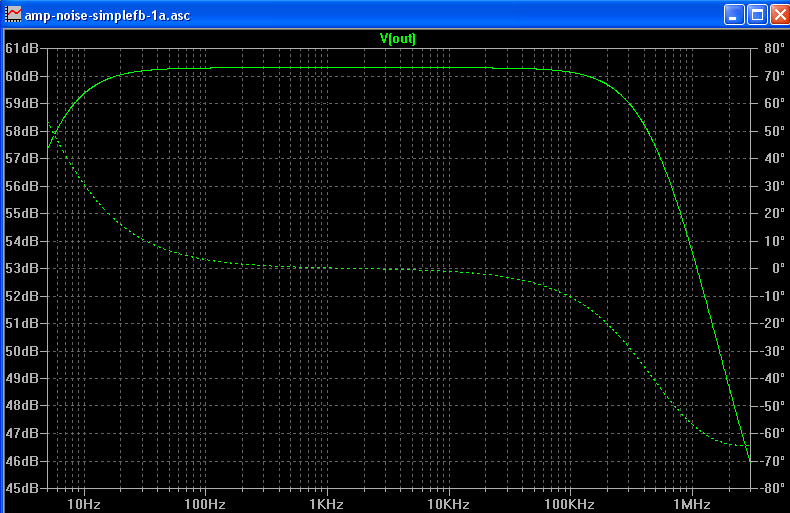The width and height of the screenshot is (790, 513).
Task: Click the 10Hz frequency axis label
Action: pos(84,504)
